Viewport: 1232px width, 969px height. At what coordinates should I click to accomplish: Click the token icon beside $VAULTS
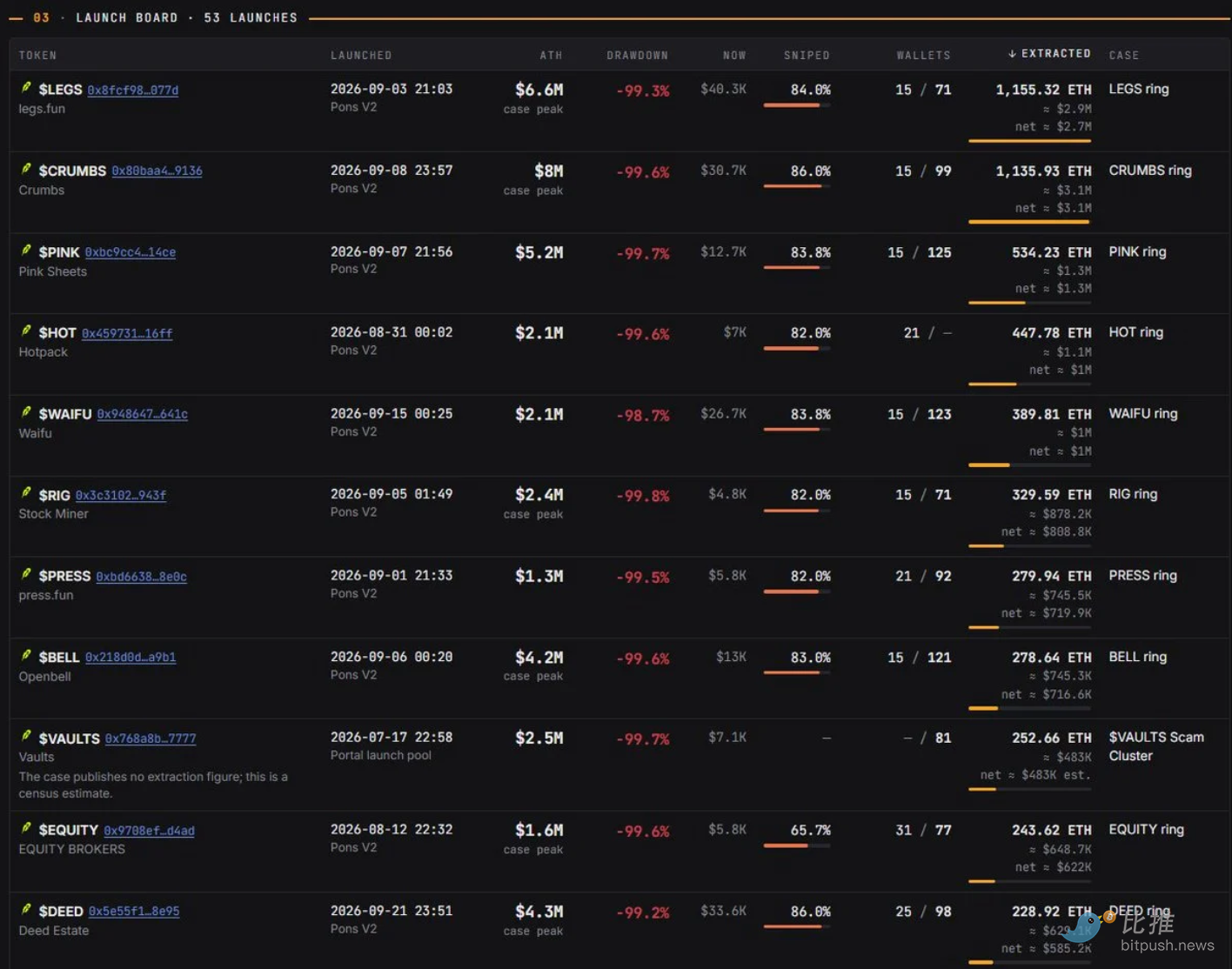[x=26, y=737]
